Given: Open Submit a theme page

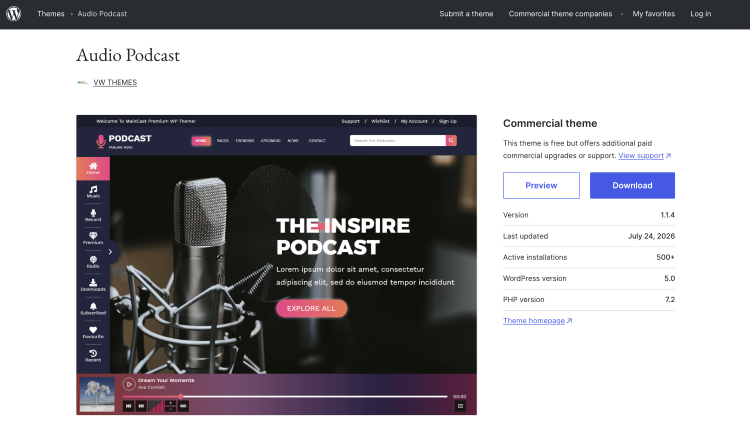Looking at the screenshot, I should tap(466, 14).
